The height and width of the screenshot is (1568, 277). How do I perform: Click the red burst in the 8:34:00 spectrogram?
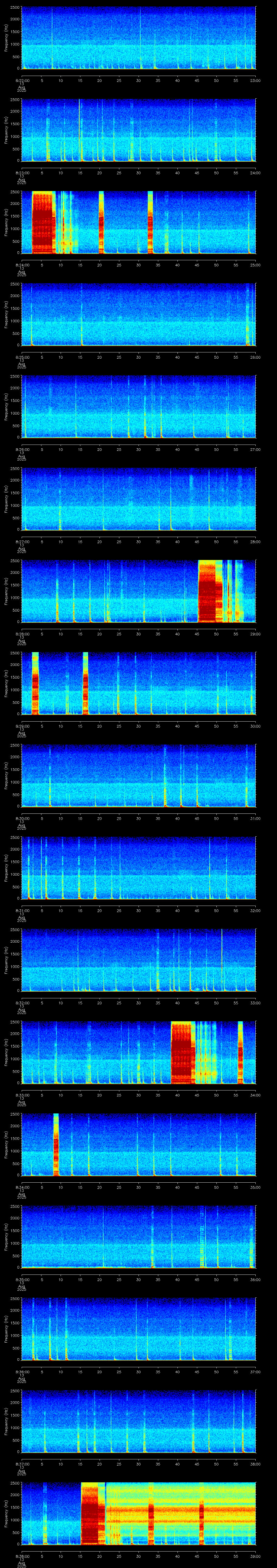click(56, 1144)
